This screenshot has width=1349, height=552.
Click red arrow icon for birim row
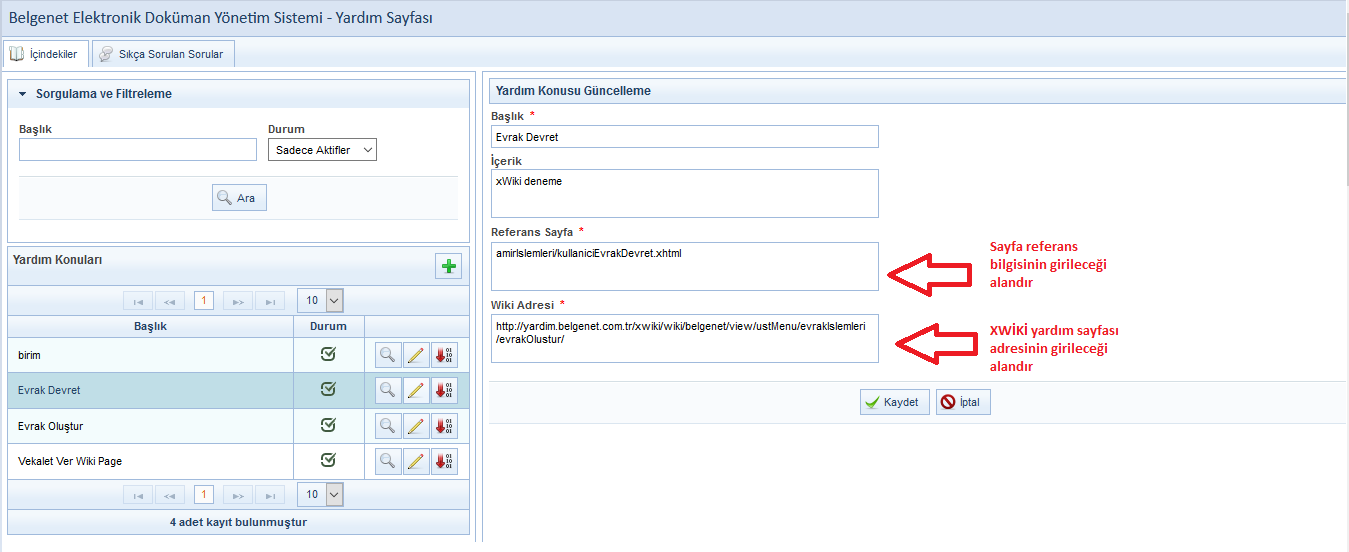pos(444,355)
